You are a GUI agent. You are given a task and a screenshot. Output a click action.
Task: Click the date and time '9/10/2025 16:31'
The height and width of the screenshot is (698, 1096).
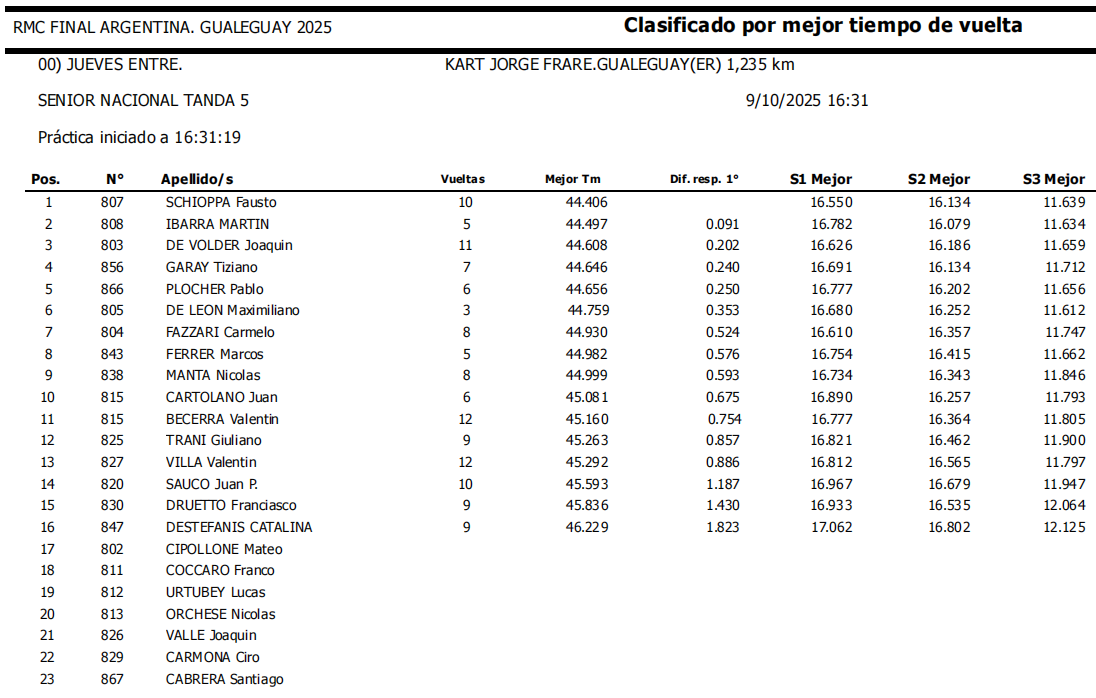807,100
